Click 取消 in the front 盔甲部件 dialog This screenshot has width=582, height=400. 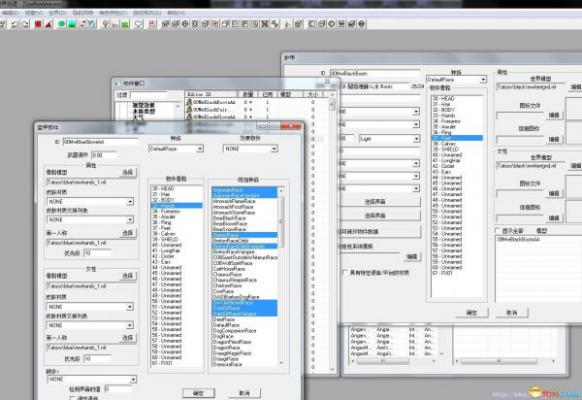pos(244,393)
